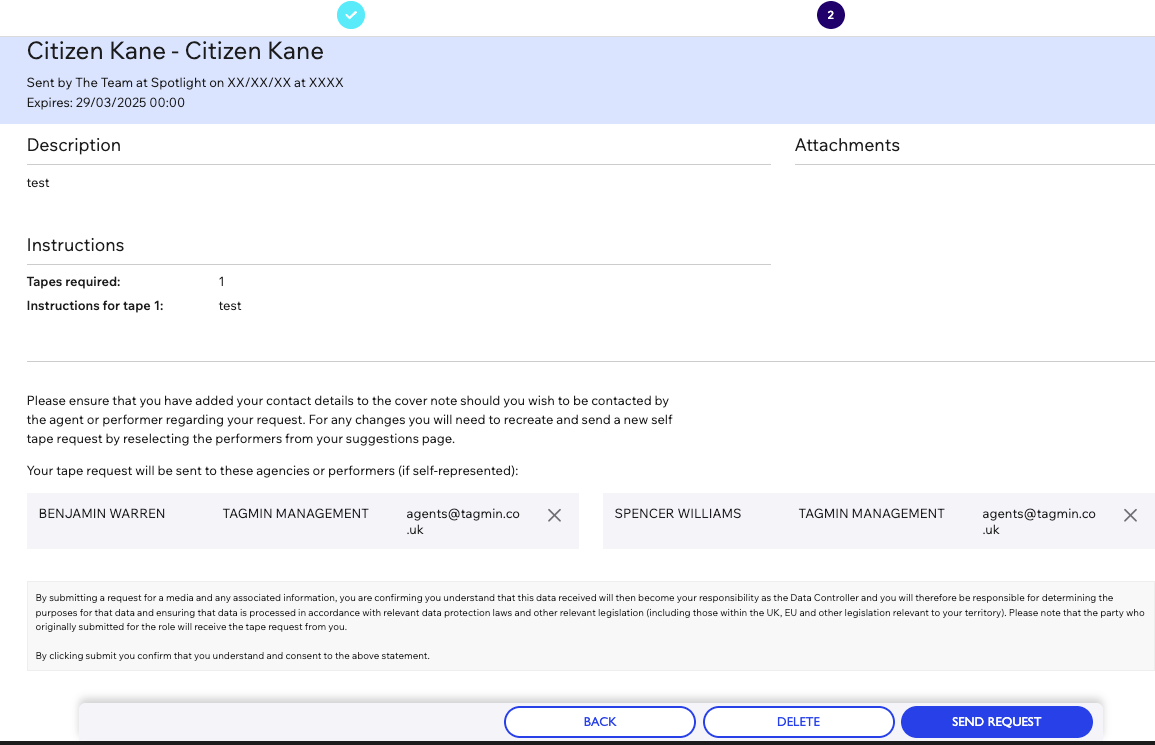Viewport: 1155px width, 745px height.
Task: Click the data controller consent statement
Action: point(590,612)
